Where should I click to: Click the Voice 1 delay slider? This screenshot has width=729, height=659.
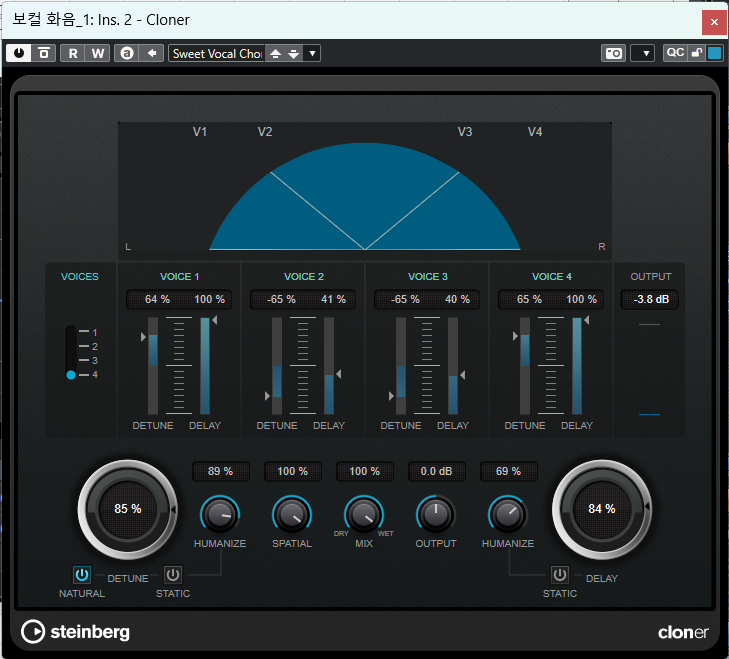click(x=205, y=366)
